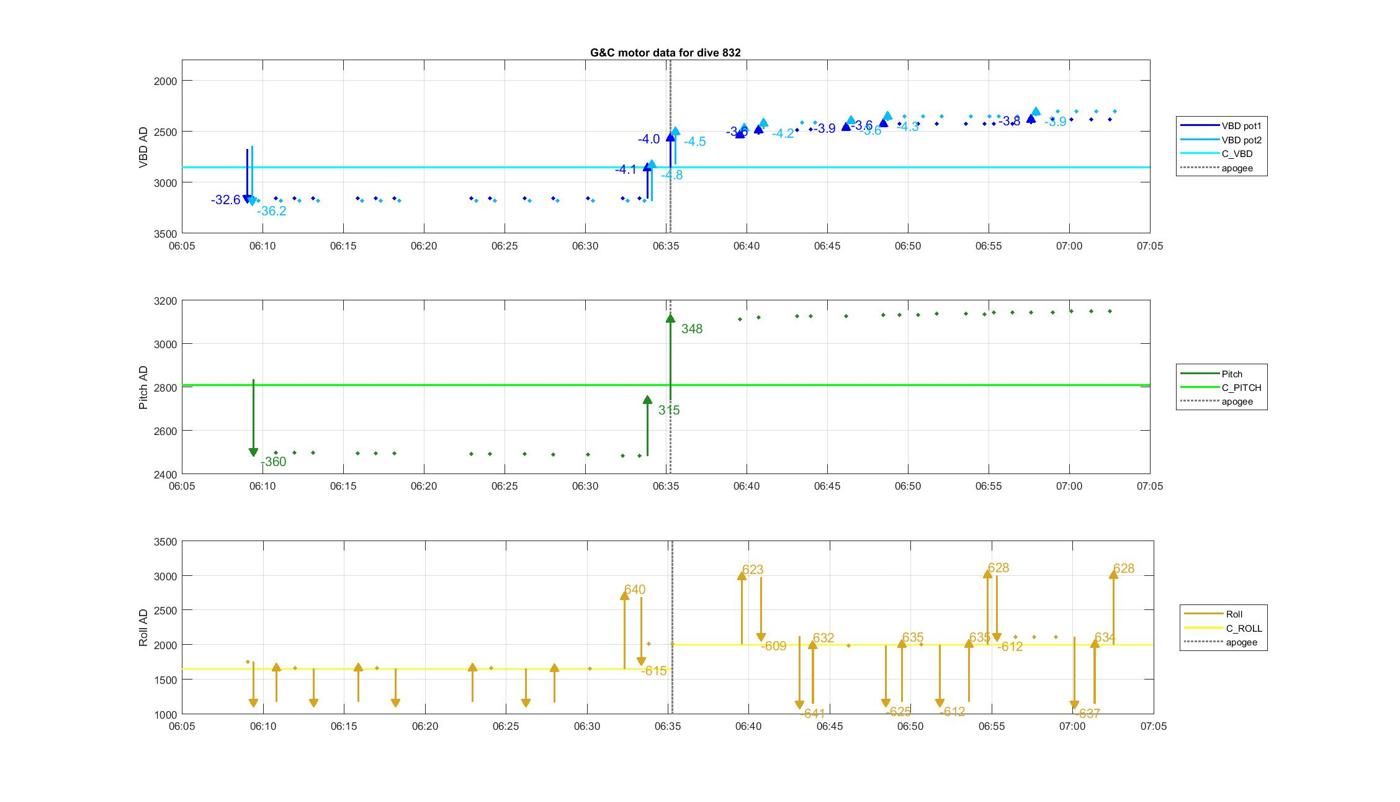Viewport: 1400px width, 802px height.
Task: Click the '-625' data label in Roll plot
Action: tap(898, 712)
